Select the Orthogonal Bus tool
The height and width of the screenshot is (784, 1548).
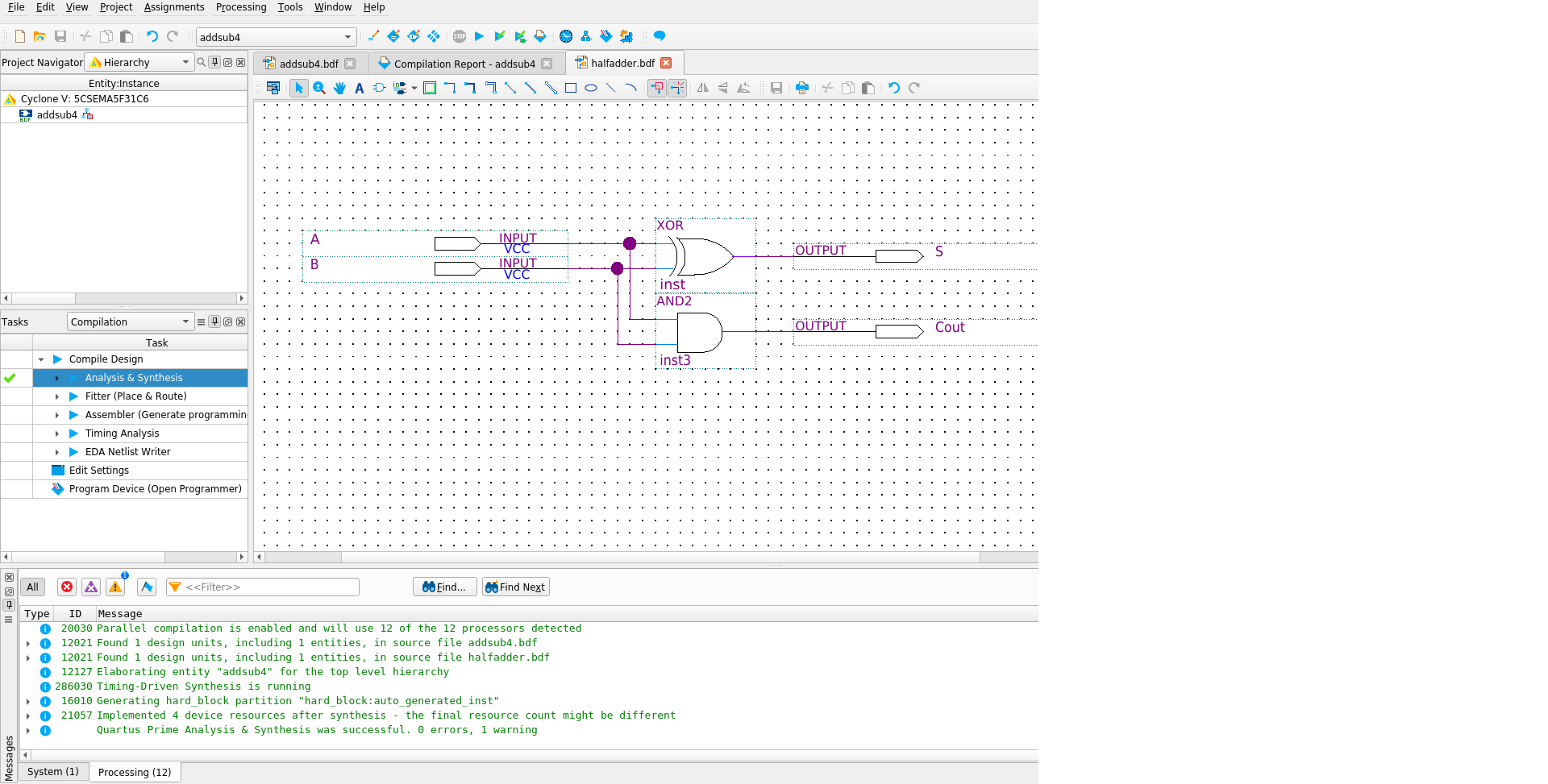470,88
